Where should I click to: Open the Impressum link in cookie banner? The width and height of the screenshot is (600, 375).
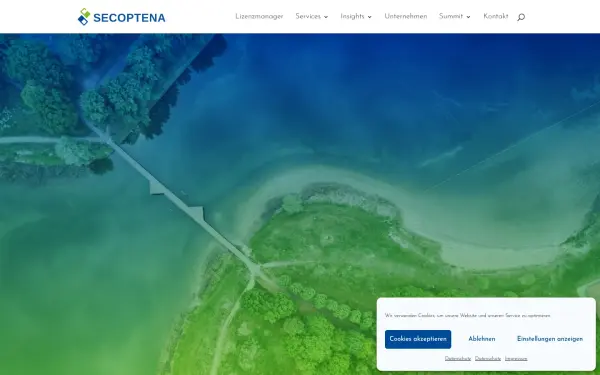coord(516,359)
